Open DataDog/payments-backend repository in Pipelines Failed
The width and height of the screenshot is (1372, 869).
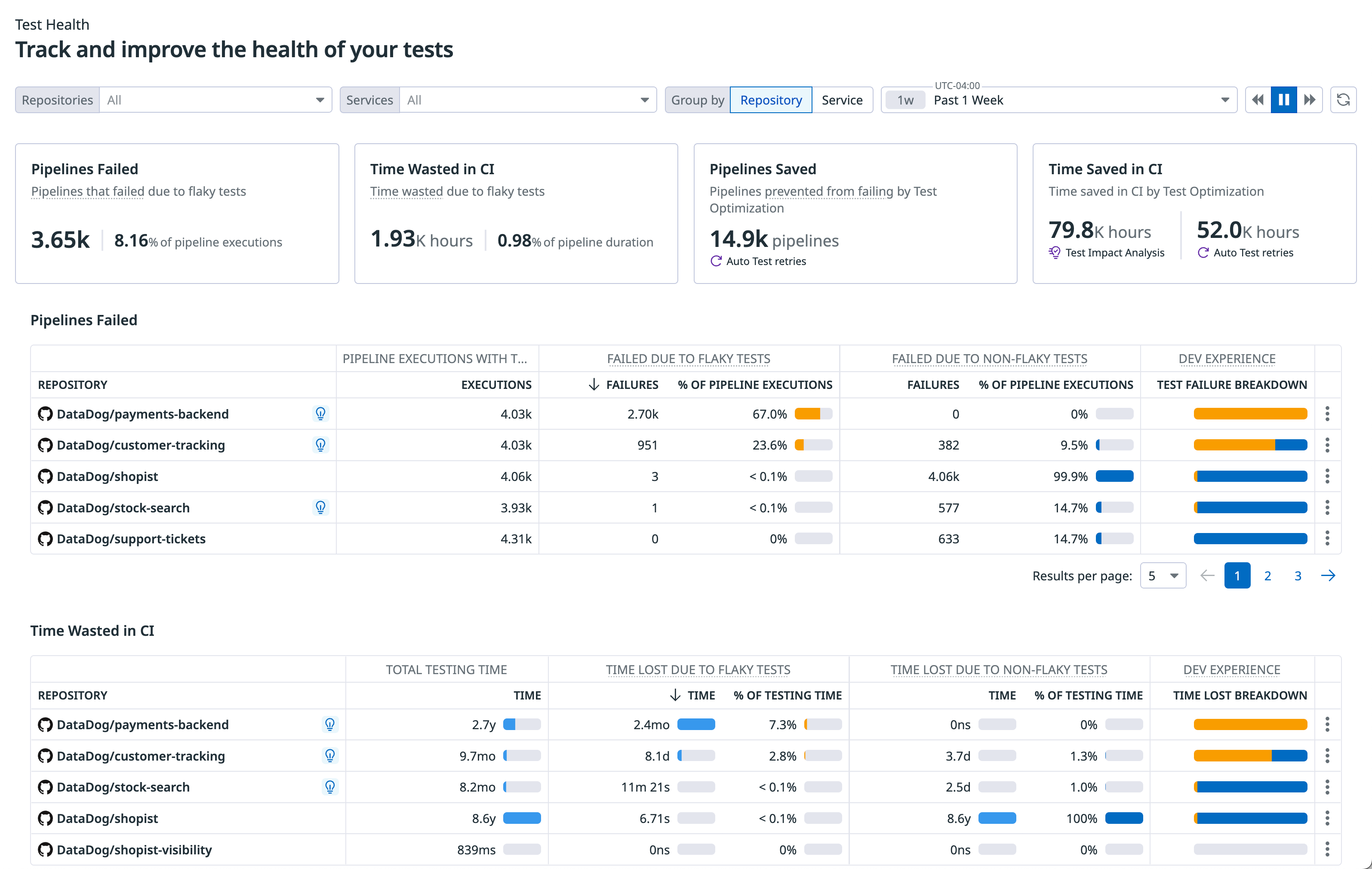[x=142, y=414]
